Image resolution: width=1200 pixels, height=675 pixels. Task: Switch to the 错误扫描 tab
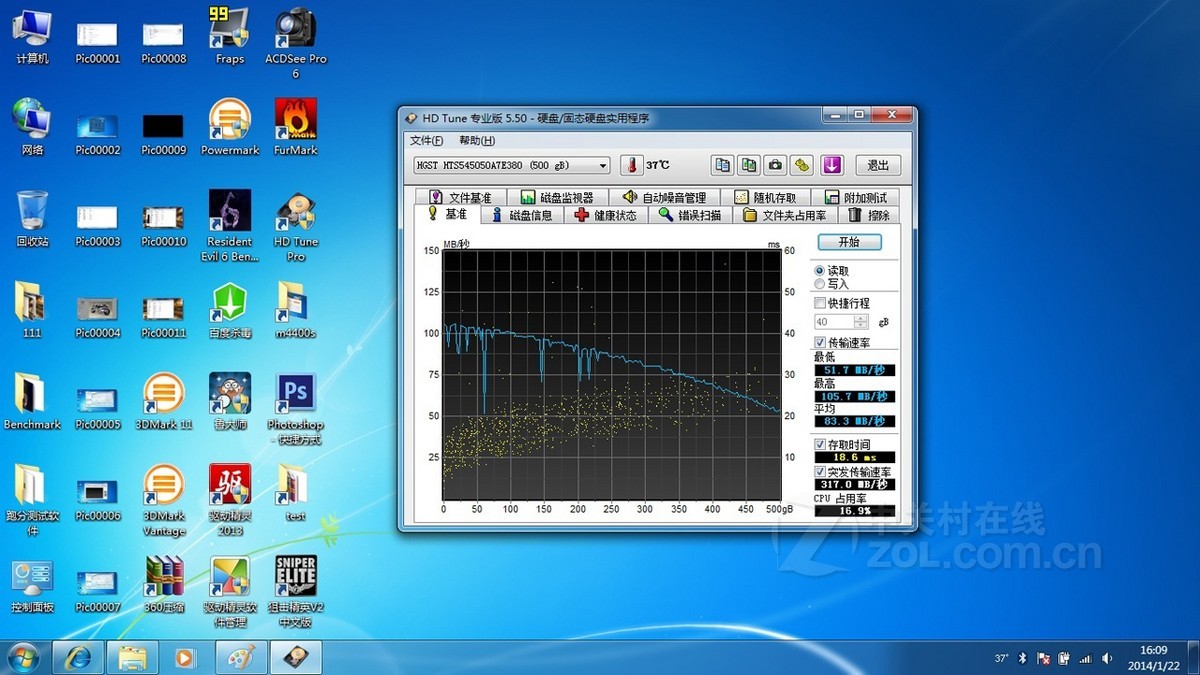[x=690, y=215]
